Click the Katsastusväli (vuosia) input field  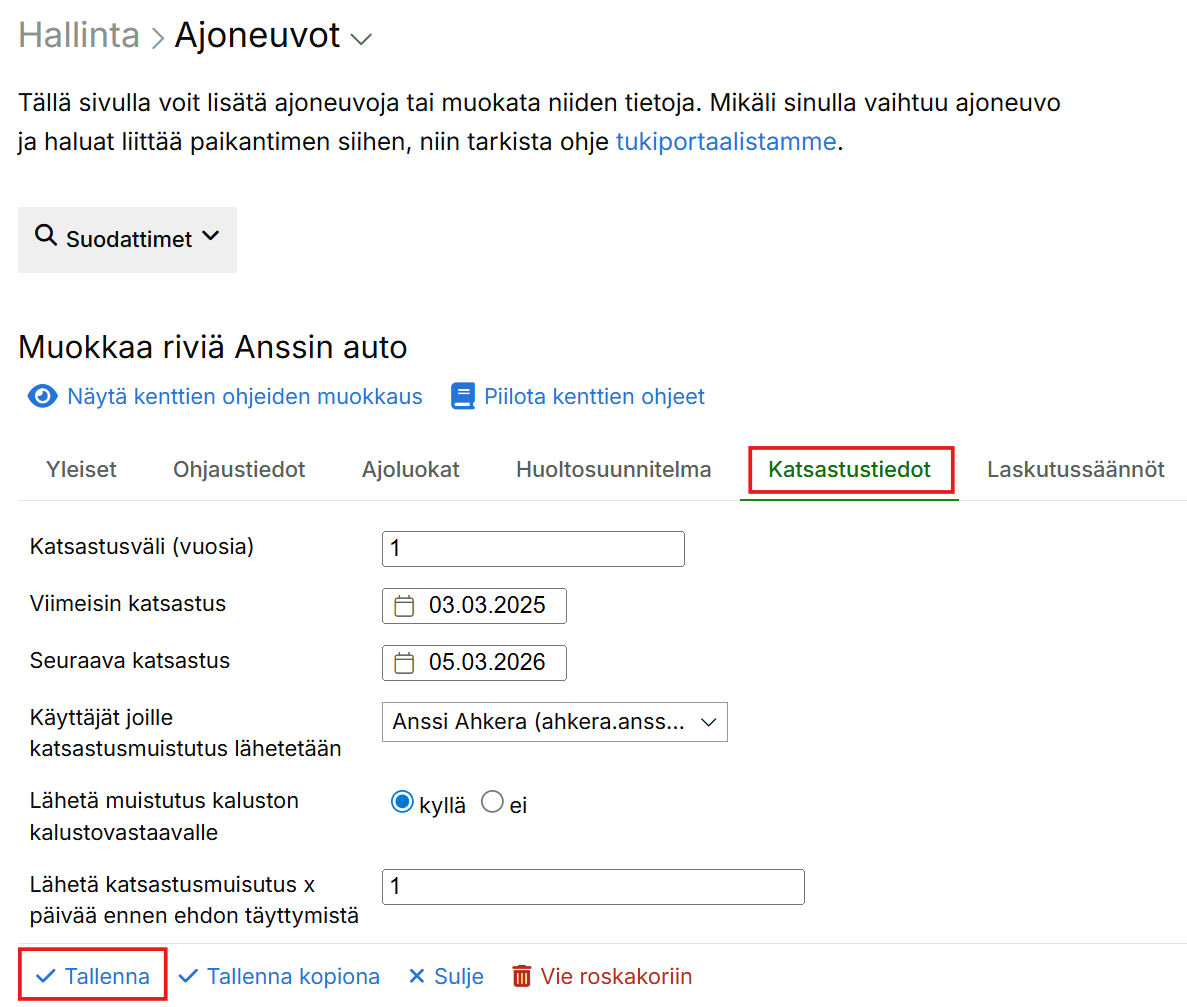533,549
